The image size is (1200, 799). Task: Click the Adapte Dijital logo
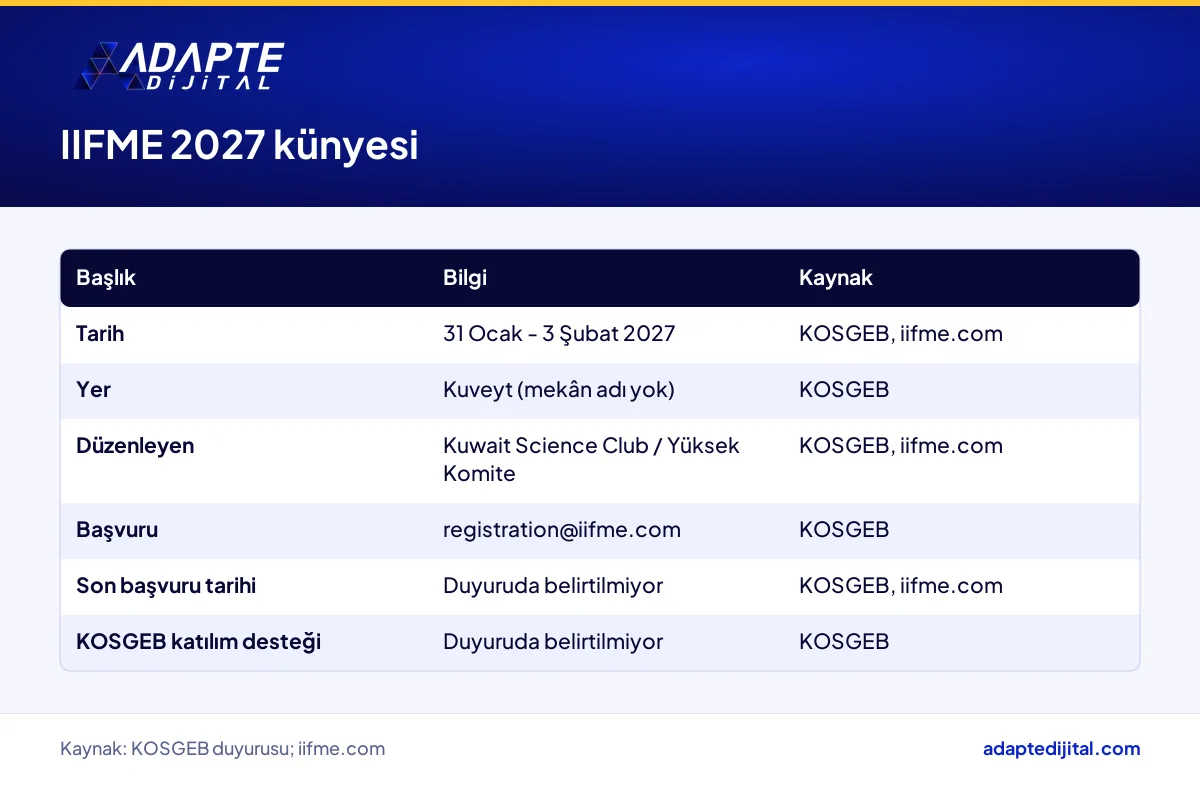click(x=180, y=67)
